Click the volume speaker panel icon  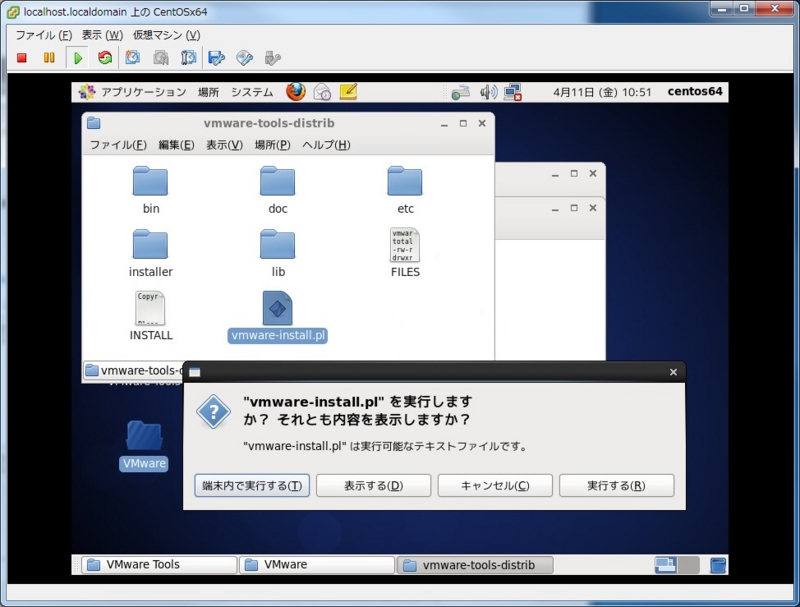488,92
